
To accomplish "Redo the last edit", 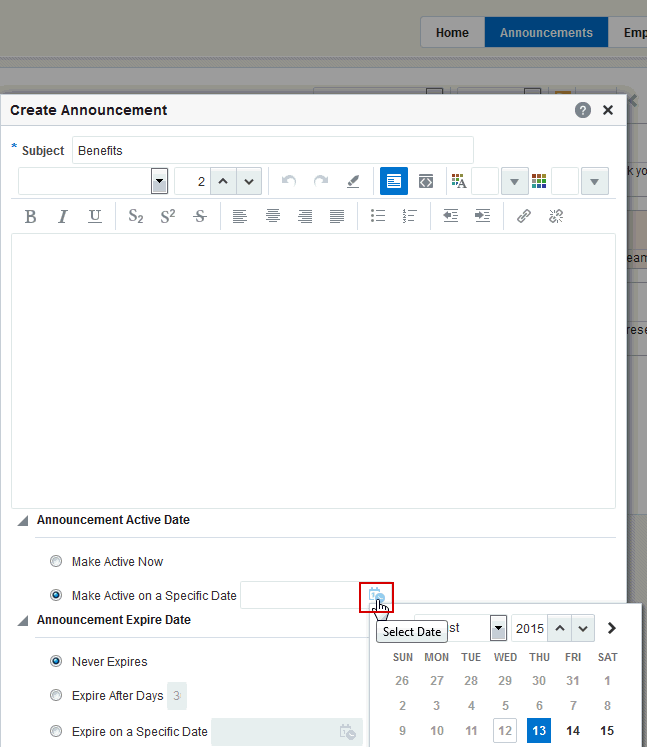I will point(321,181).
